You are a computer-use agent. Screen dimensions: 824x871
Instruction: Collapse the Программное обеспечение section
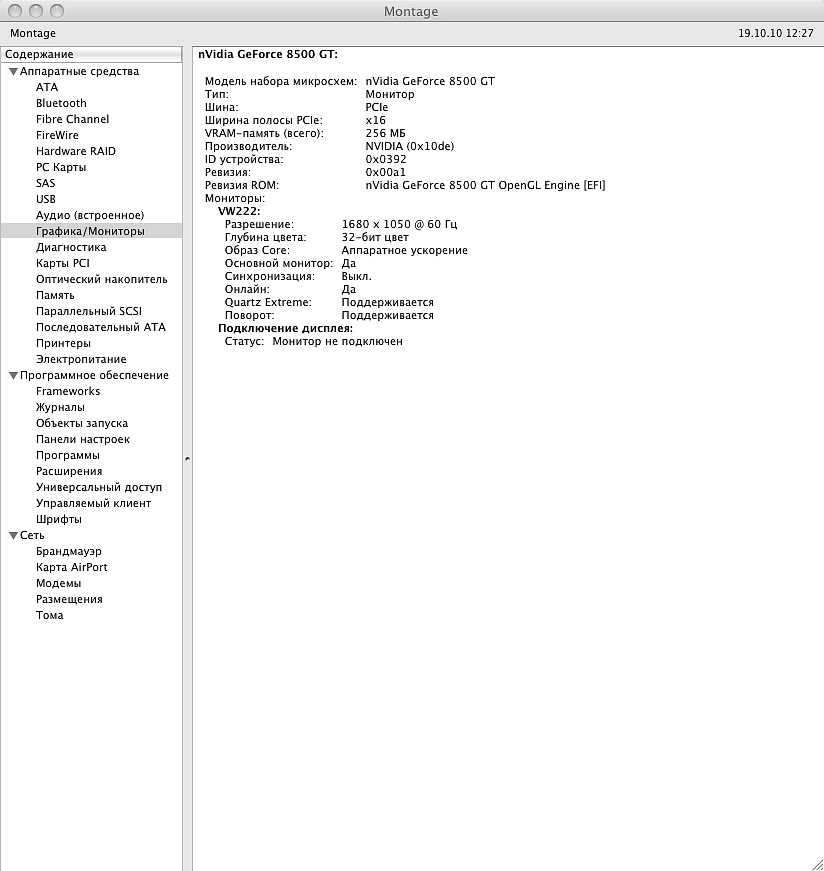point(13,376)
